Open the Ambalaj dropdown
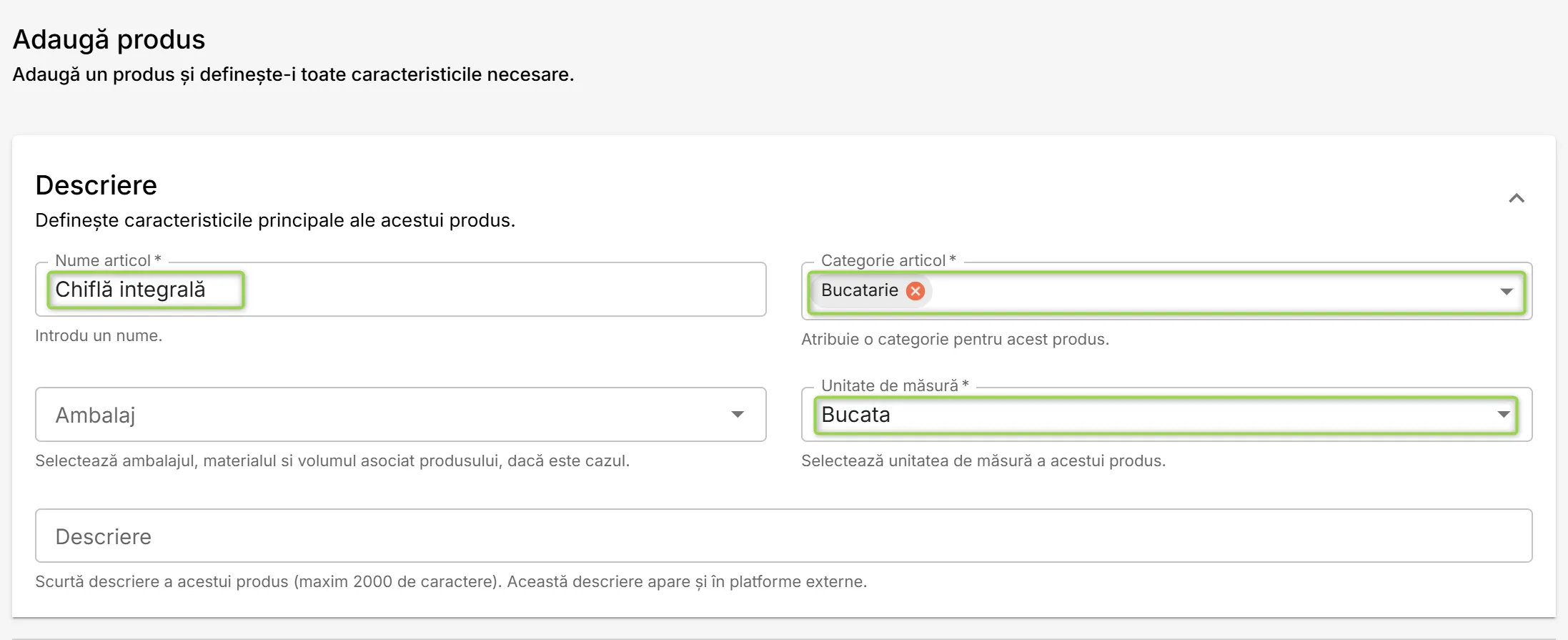Screen dimensions: 1568x640 pos(400,415)
